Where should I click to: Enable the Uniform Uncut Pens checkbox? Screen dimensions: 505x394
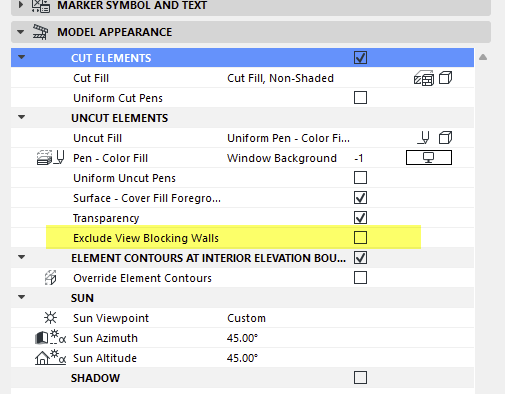[x=360, y=178]
